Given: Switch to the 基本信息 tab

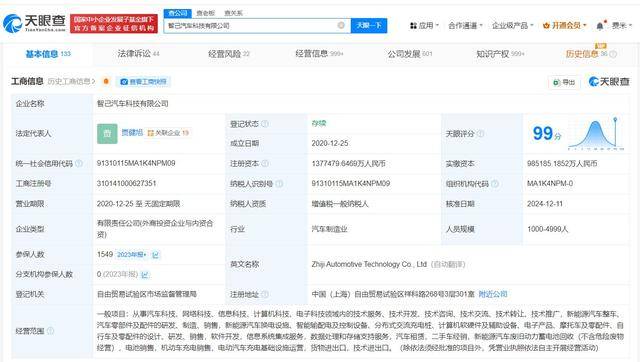Looking at the screenshot, I should click(x=48, y=54).
